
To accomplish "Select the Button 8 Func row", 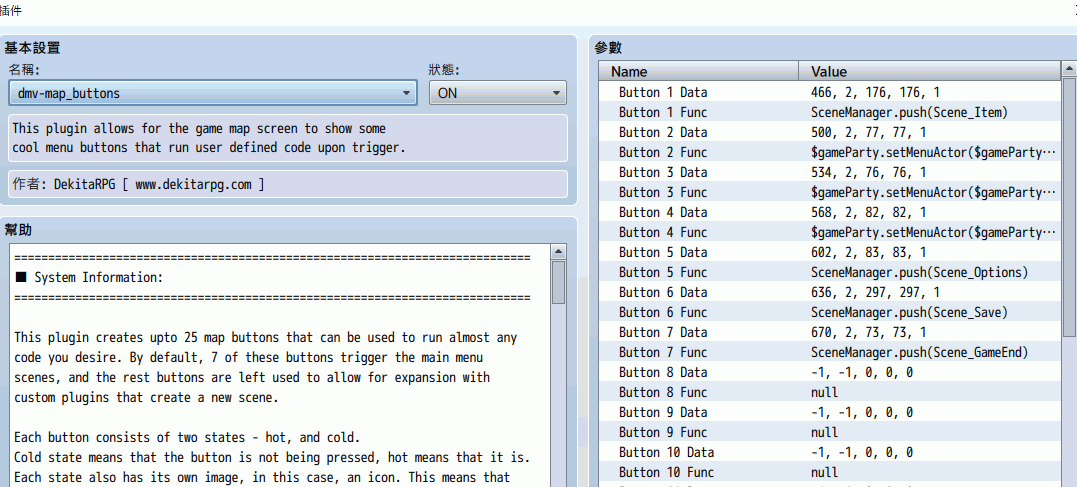I will pyautogui.click(x=830, y=392).
